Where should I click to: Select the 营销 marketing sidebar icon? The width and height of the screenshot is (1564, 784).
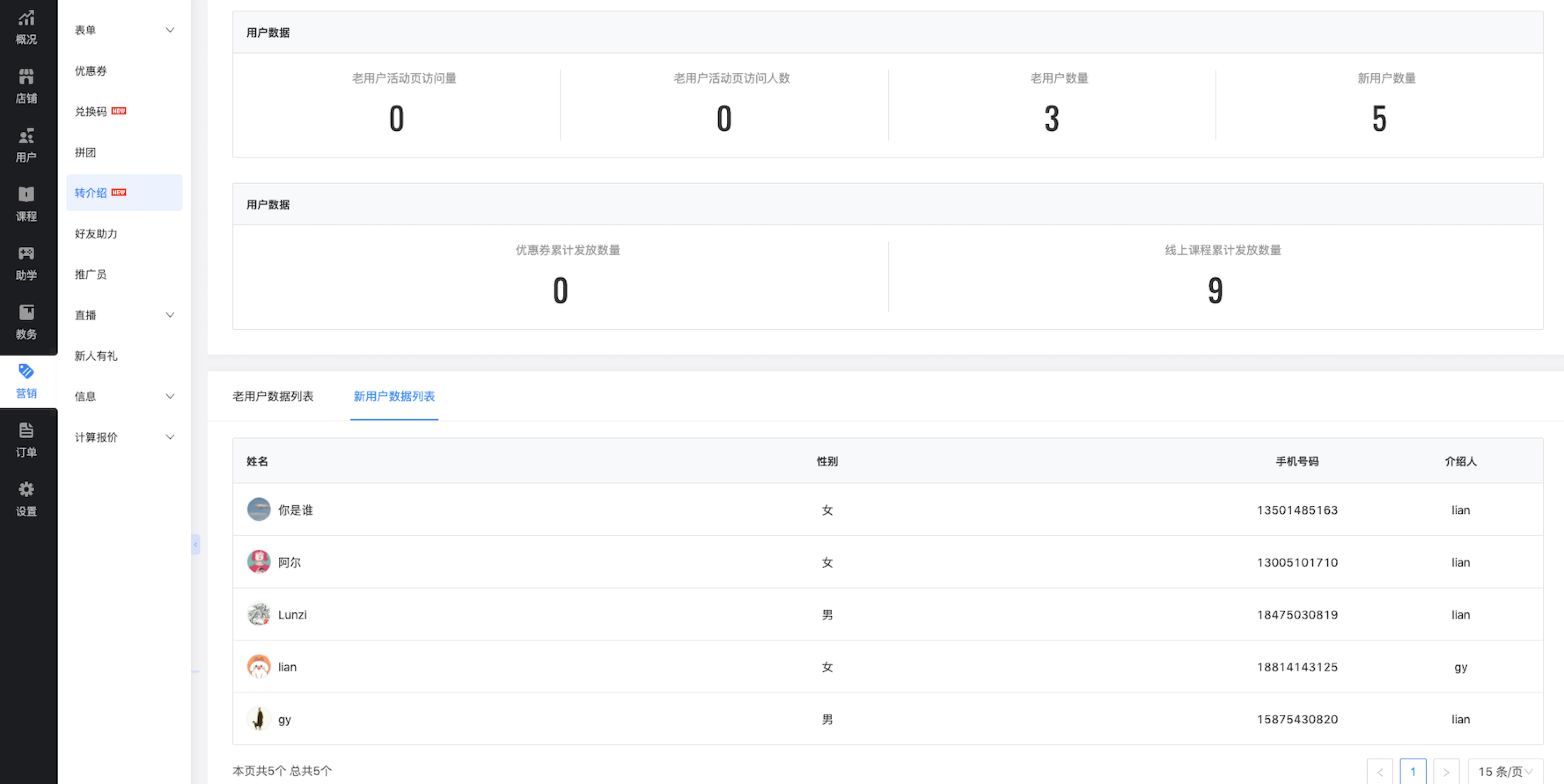coord(26,381)
